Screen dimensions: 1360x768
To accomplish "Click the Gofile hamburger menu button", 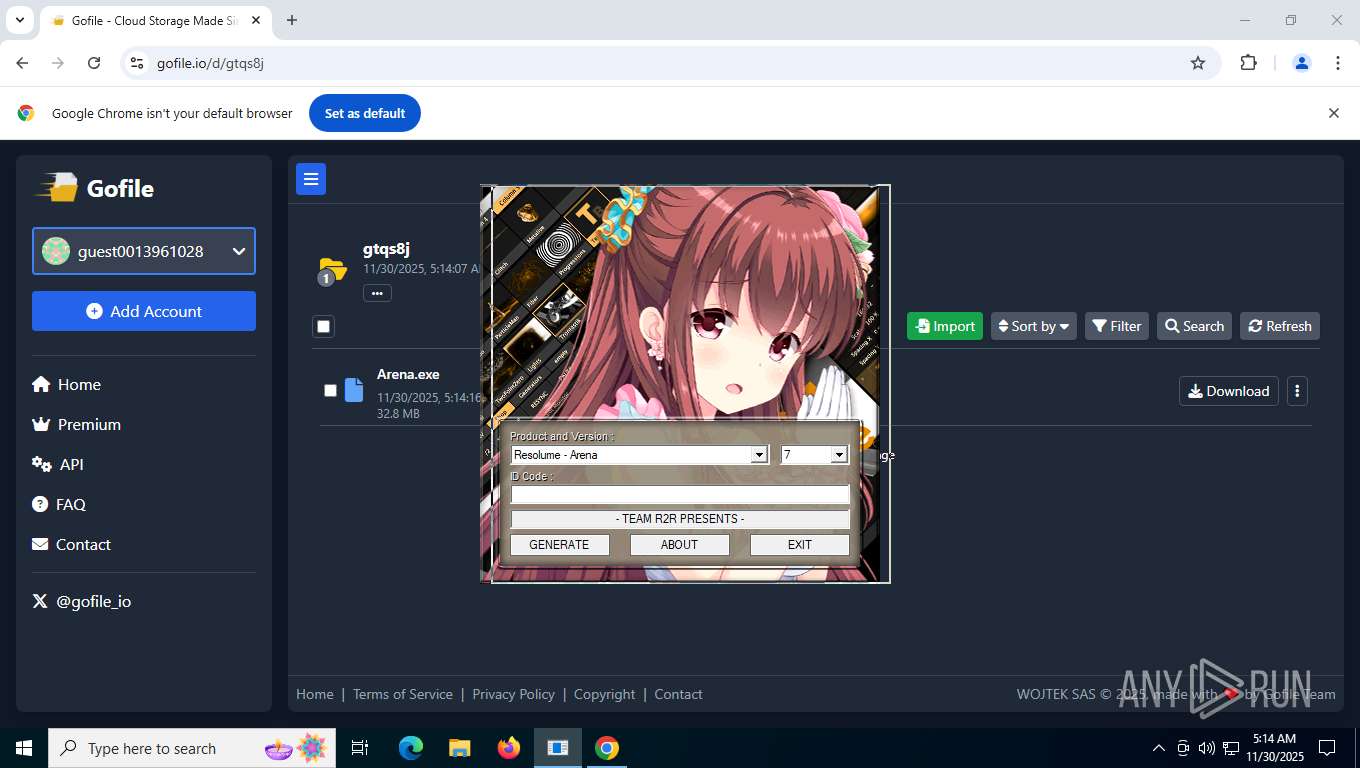I will coord(311,179).
